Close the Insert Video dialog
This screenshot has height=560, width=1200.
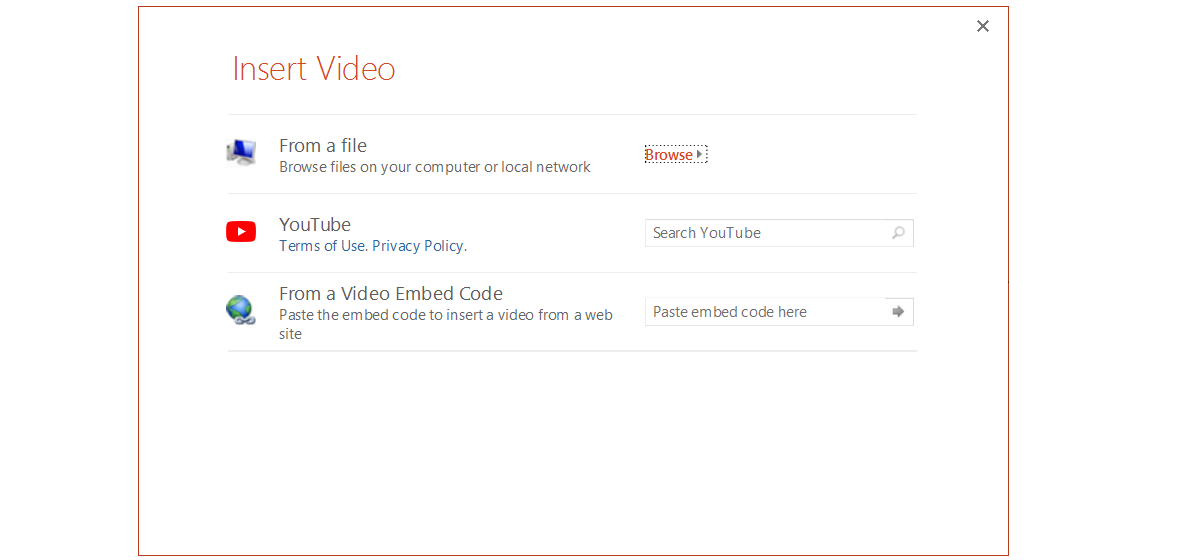pyautogui.click(x=983, y=26)
